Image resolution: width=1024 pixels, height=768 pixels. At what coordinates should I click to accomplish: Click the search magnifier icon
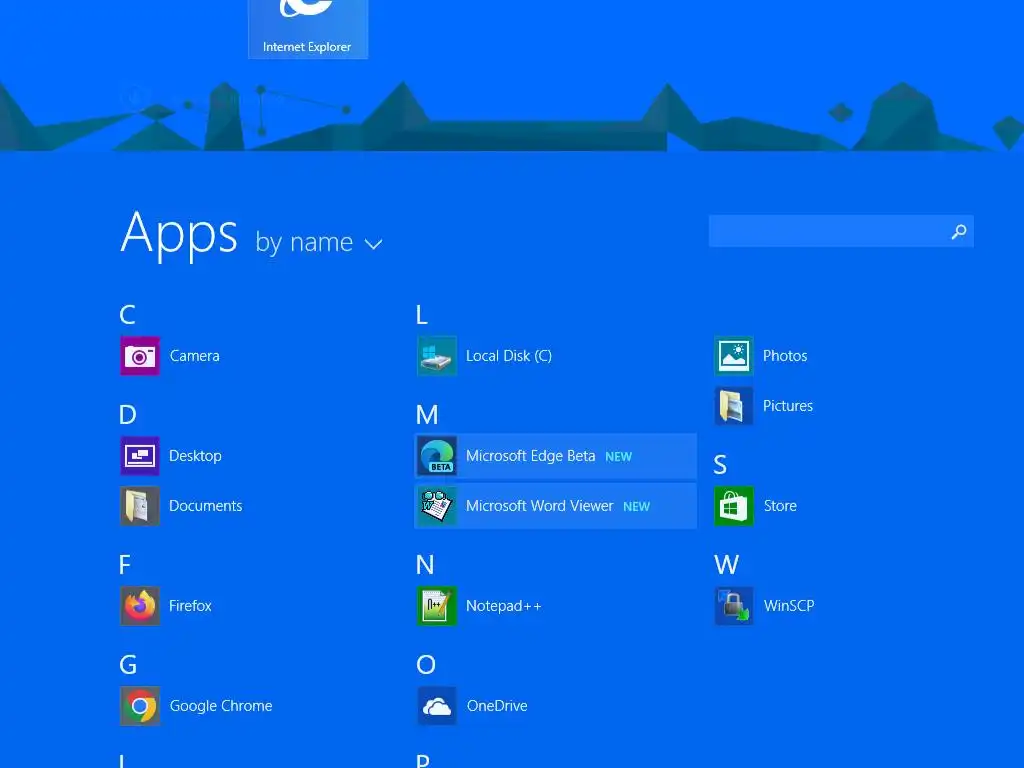(x=959, y=231)
